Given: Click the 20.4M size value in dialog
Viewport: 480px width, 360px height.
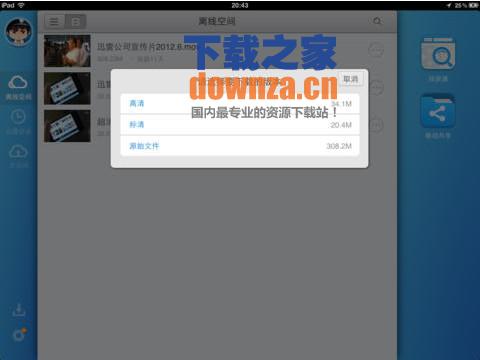Looking at the screenshot, I should pyautogui.click(x=341, y=125).
